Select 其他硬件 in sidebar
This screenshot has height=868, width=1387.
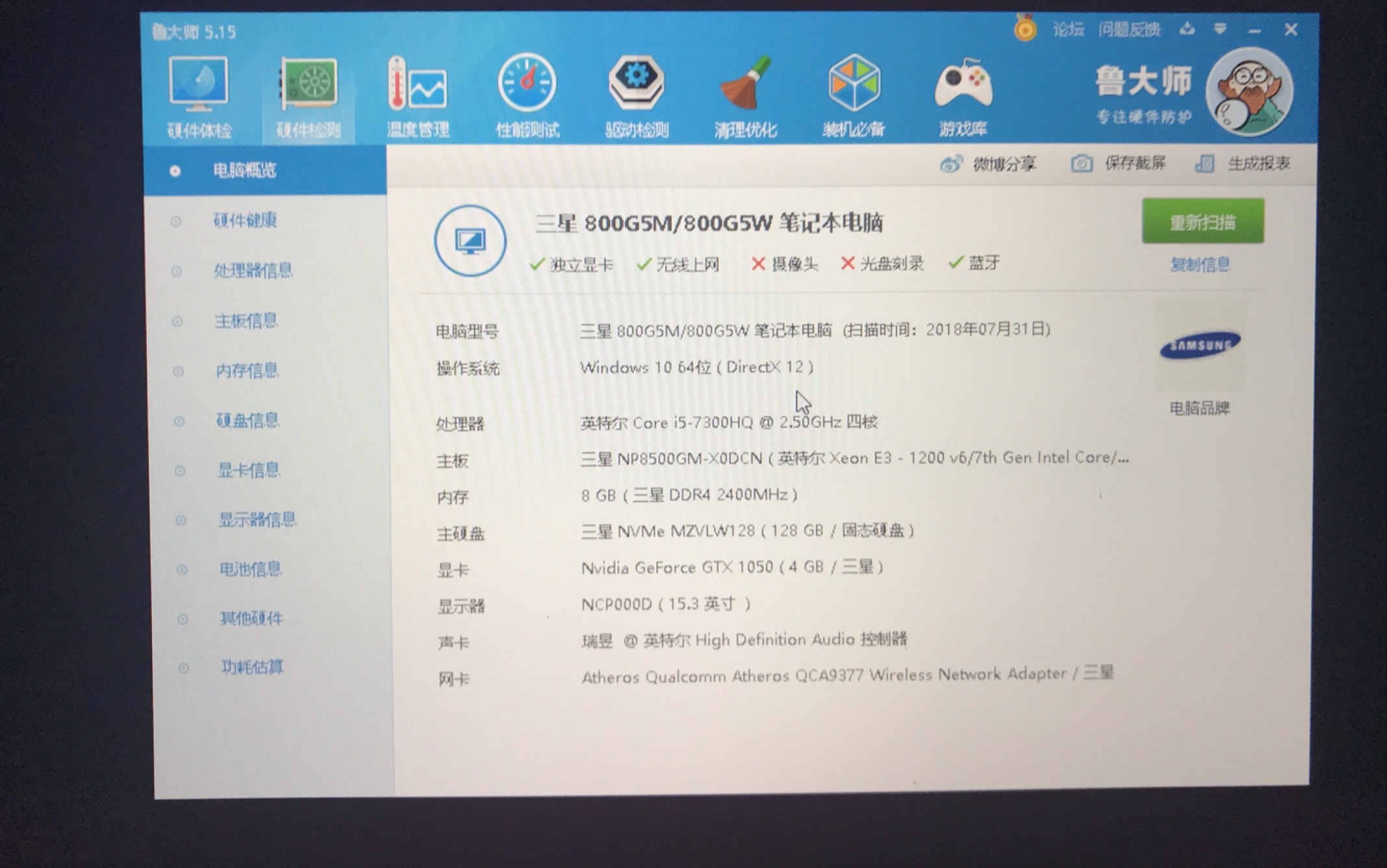251,618
